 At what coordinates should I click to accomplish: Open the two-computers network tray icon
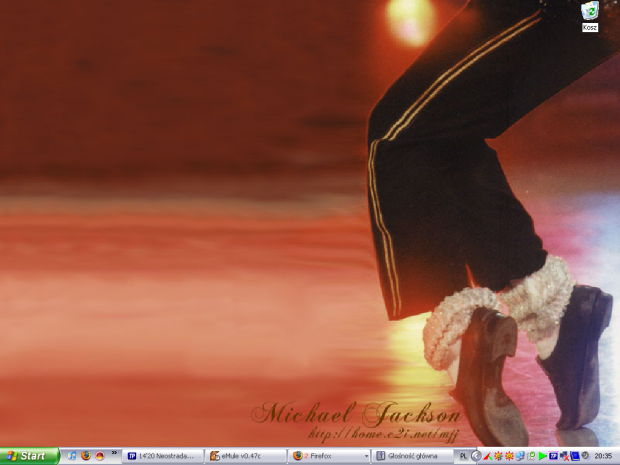pyautogui.click(x=520, y=456)
